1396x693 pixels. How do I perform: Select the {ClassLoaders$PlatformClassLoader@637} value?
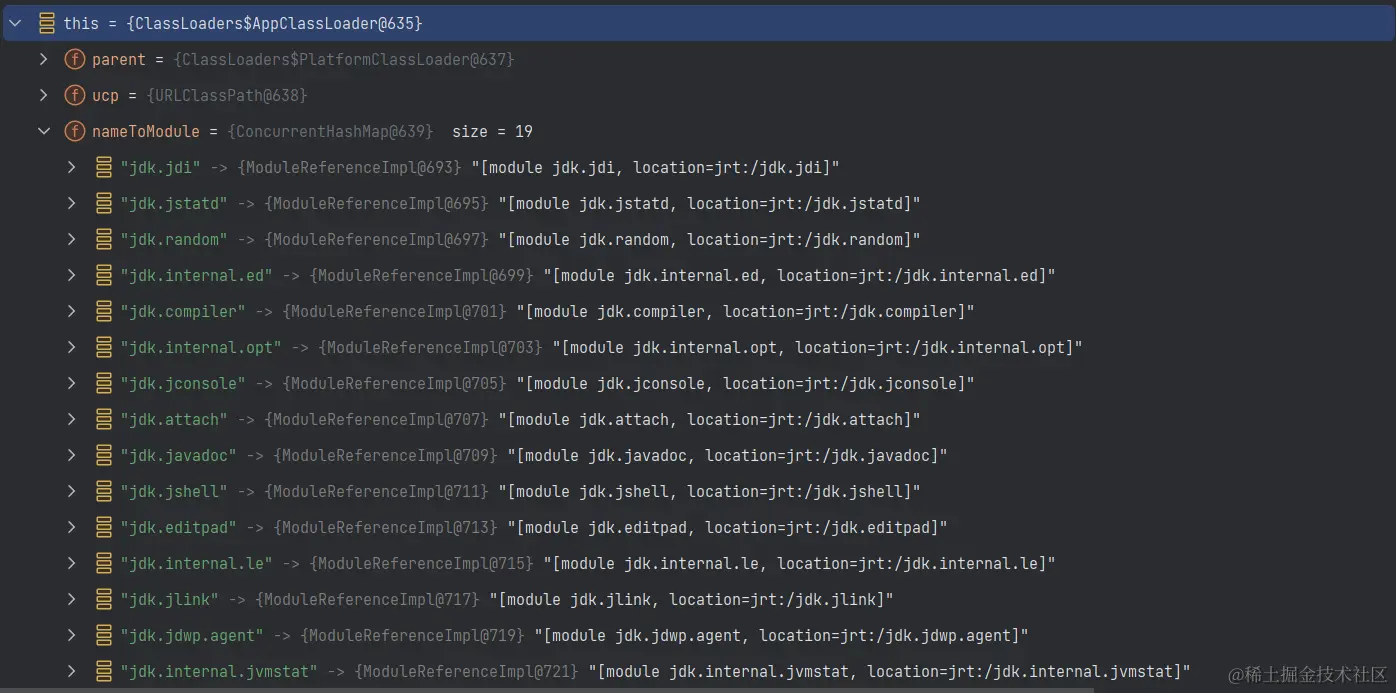point(344,60)
